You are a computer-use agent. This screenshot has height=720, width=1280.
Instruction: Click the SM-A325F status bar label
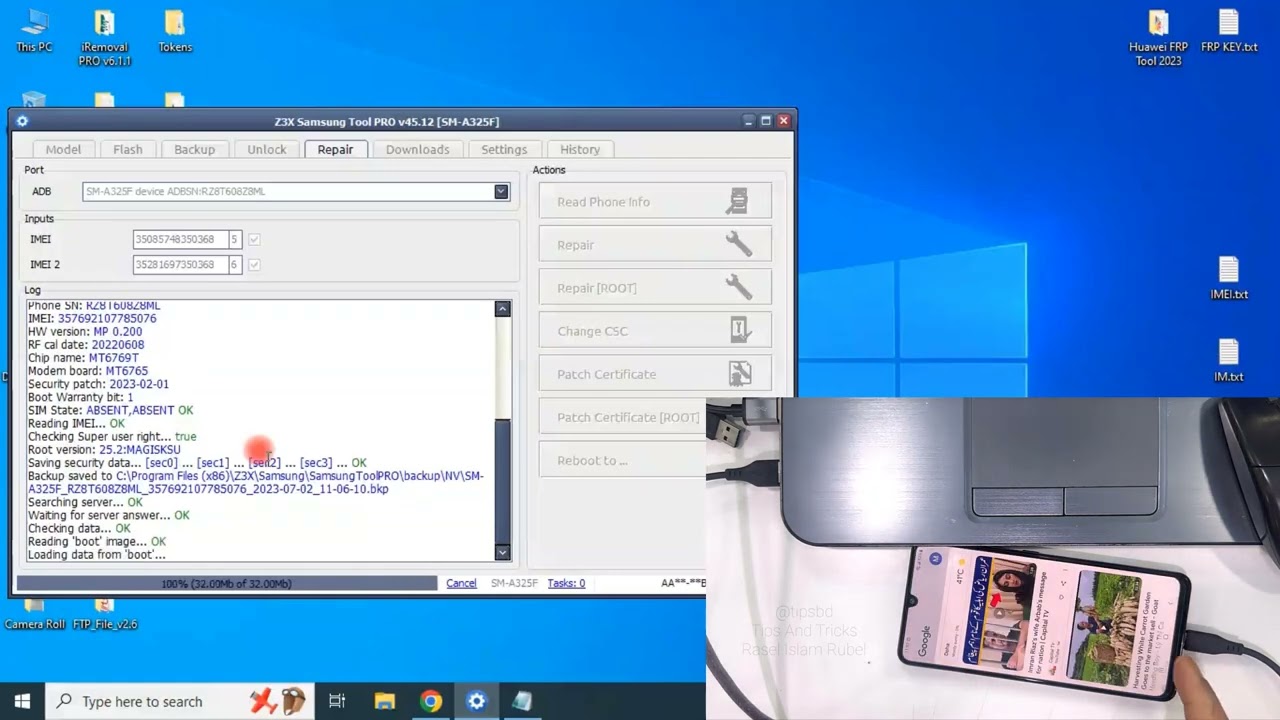(x=514, y=583)
